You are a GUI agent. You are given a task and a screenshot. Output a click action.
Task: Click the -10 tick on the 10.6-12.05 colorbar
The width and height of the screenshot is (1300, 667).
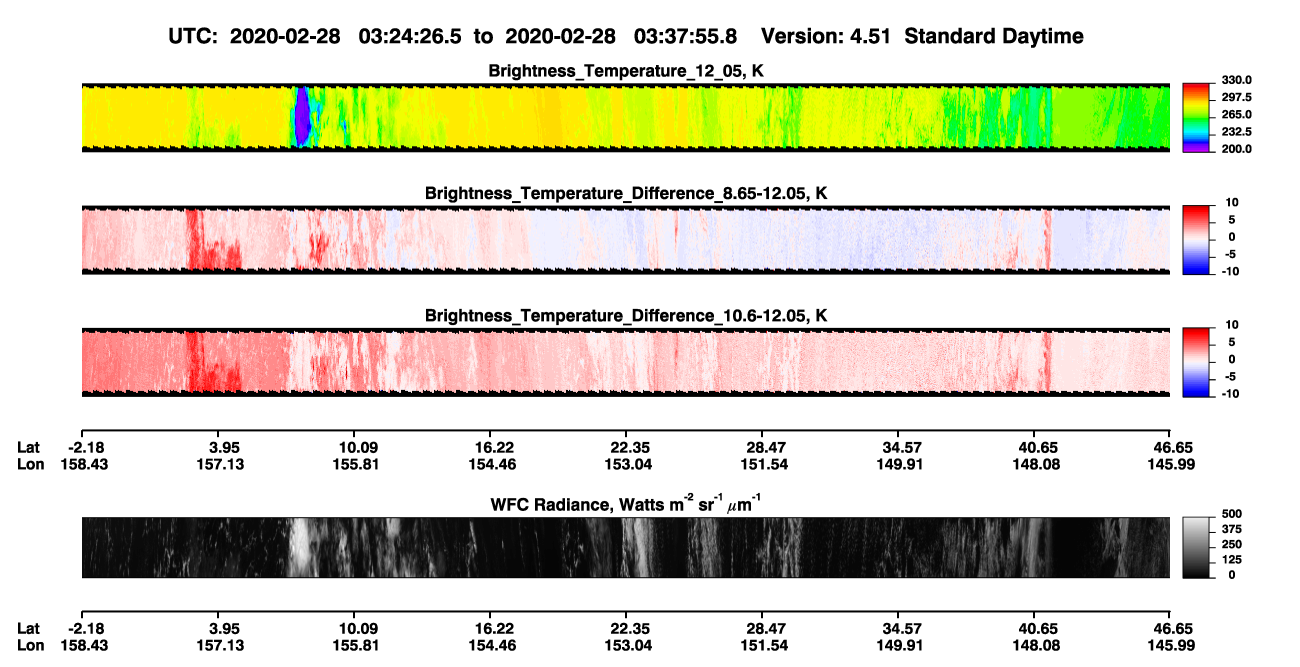click(x=1231, y=394)
